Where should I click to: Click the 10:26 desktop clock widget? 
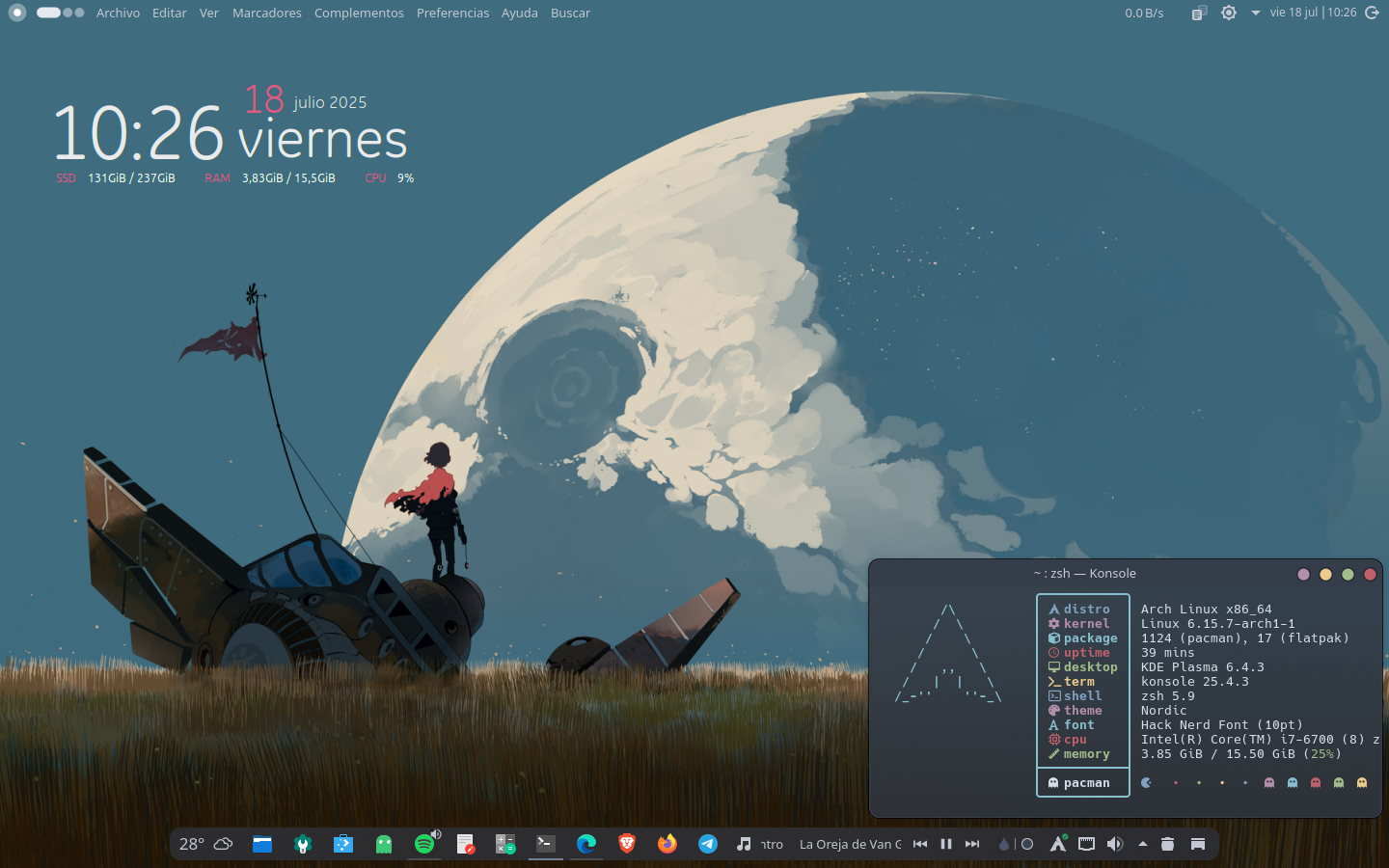point(138,133)
